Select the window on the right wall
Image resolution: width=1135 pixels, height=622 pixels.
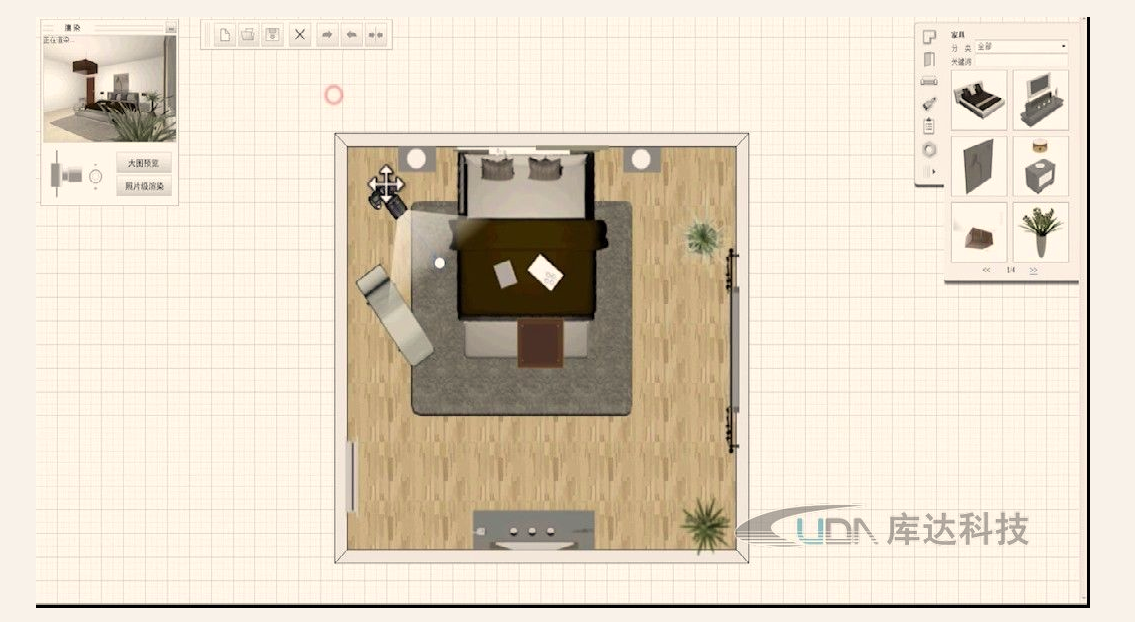pyautogui.click(x=733, y=350)
